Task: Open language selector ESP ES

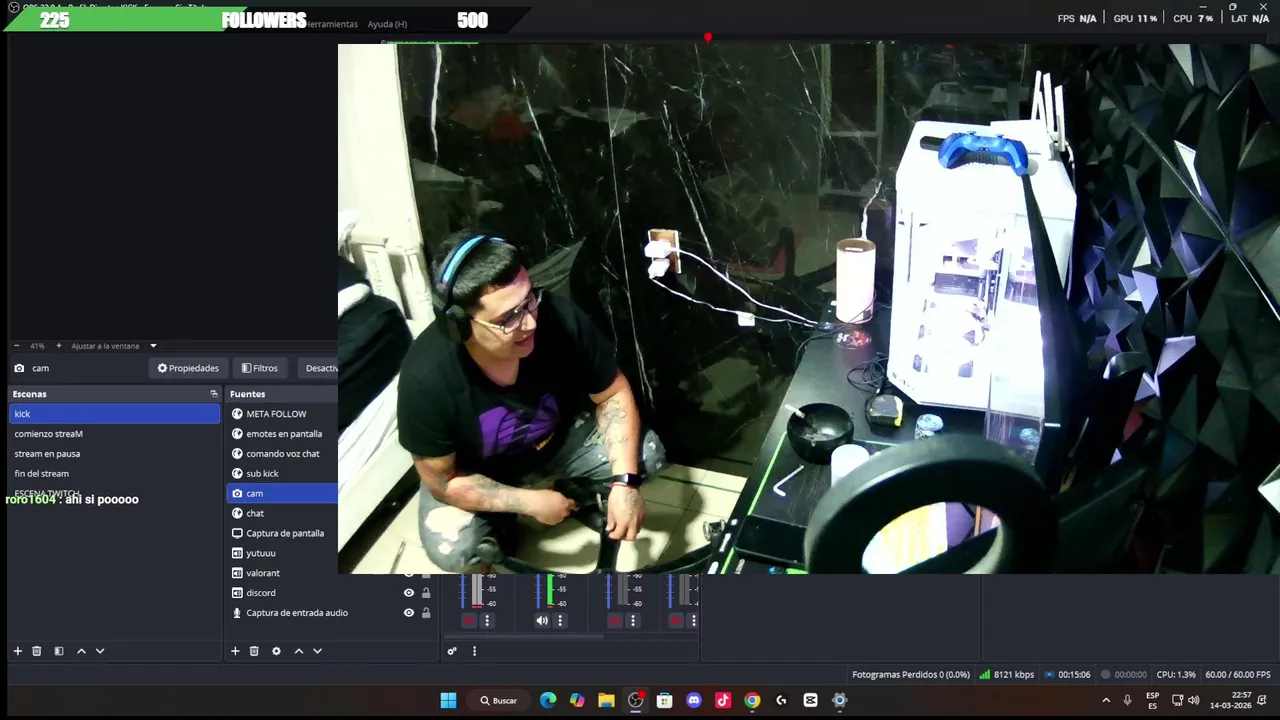Action: pyautogui.click(x=1152, y=700)
